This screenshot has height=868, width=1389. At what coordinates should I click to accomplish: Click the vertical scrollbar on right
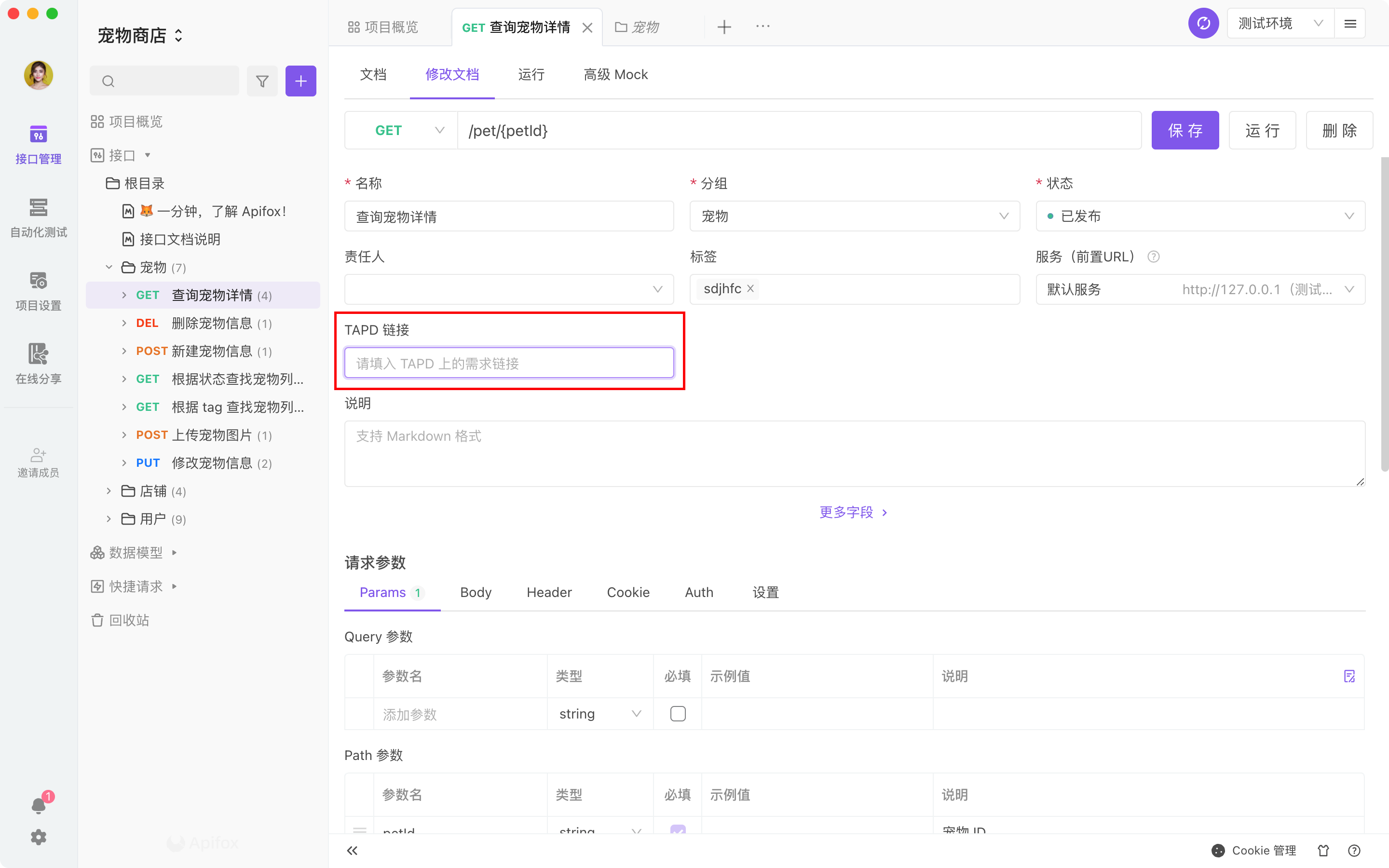point(1384,313)
